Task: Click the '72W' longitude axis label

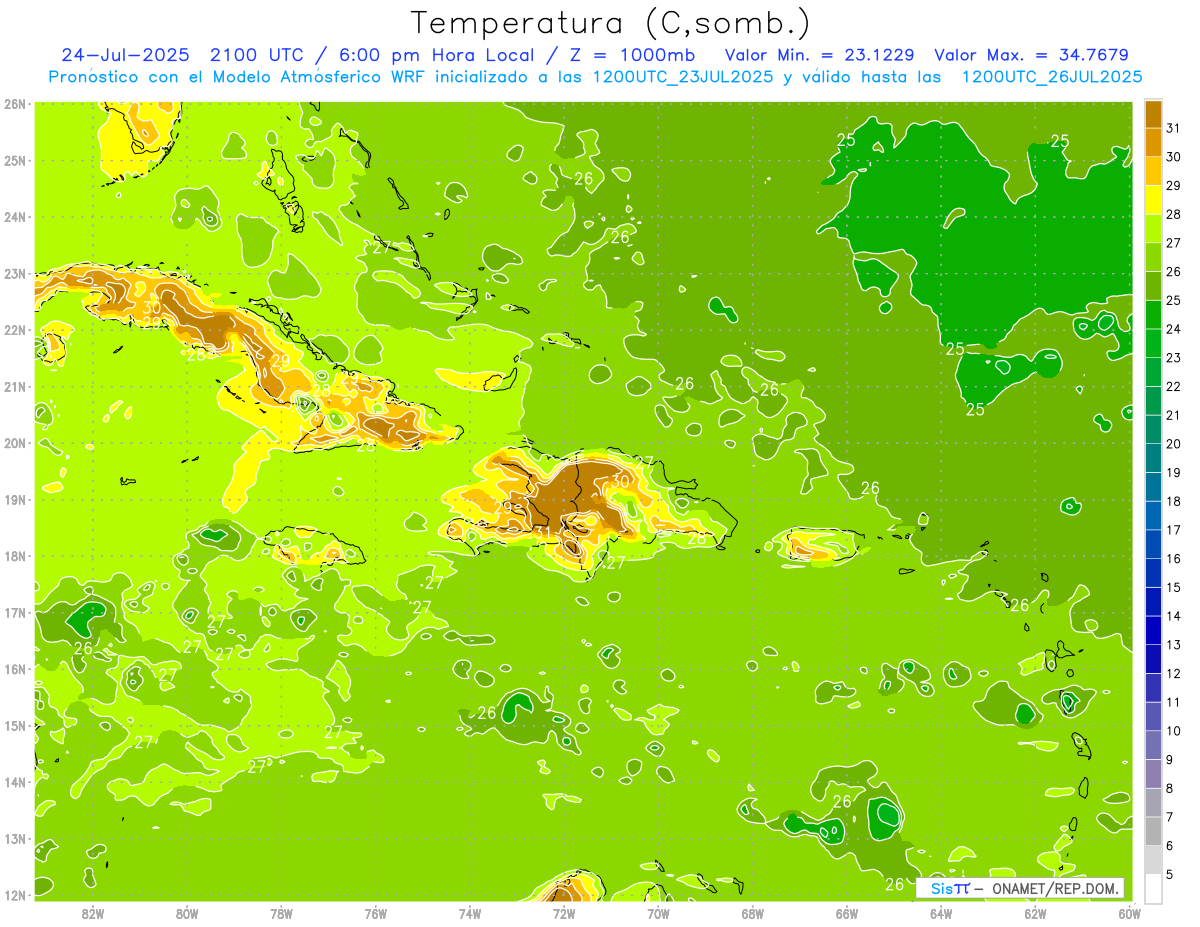Action: 564,913
